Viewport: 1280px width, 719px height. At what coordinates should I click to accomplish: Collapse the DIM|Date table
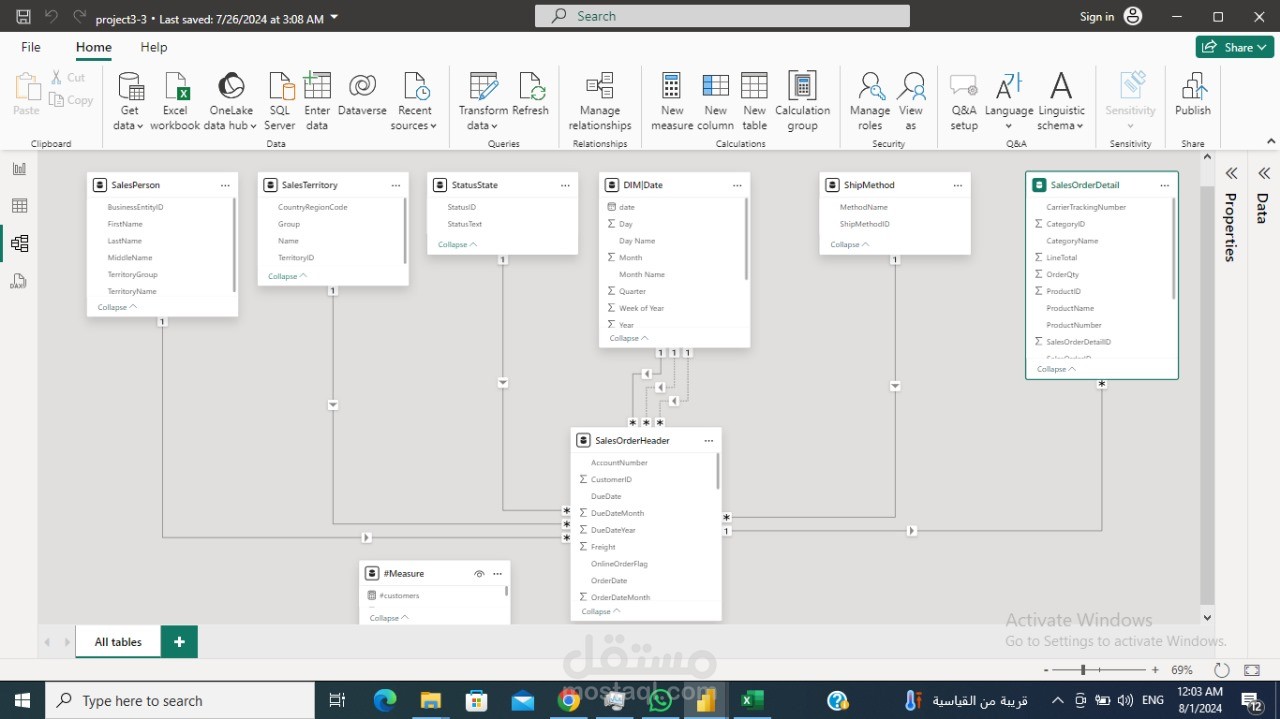tap(629, 338)
